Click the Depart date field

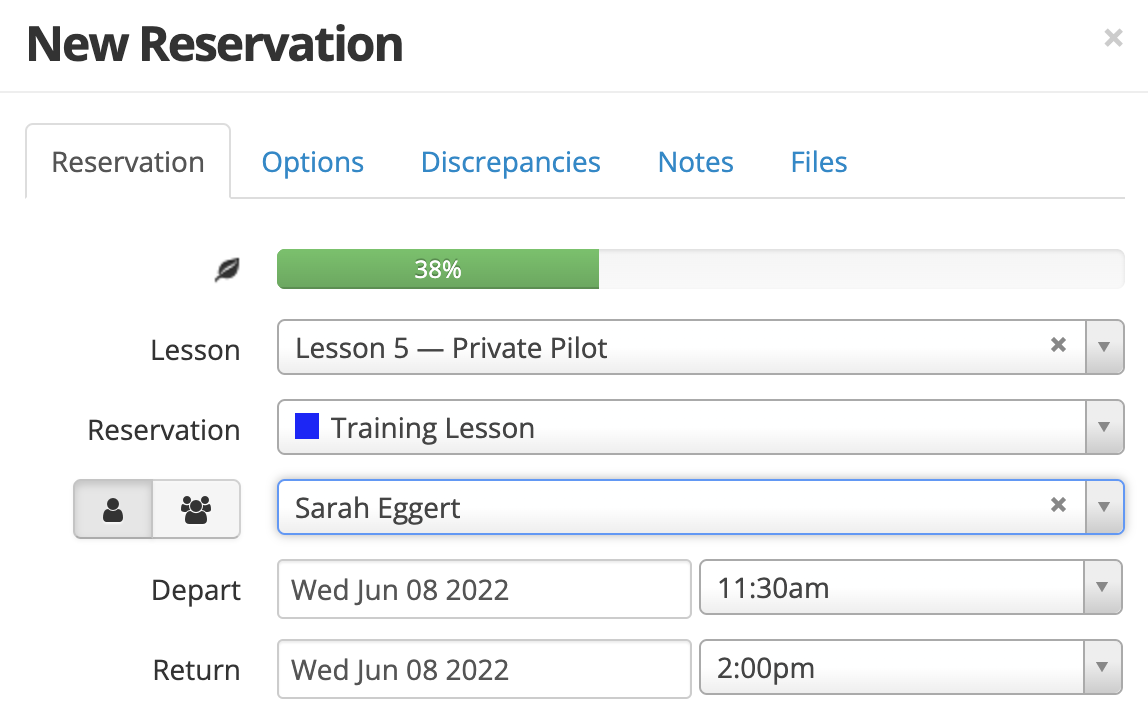(x=484, y=589)
